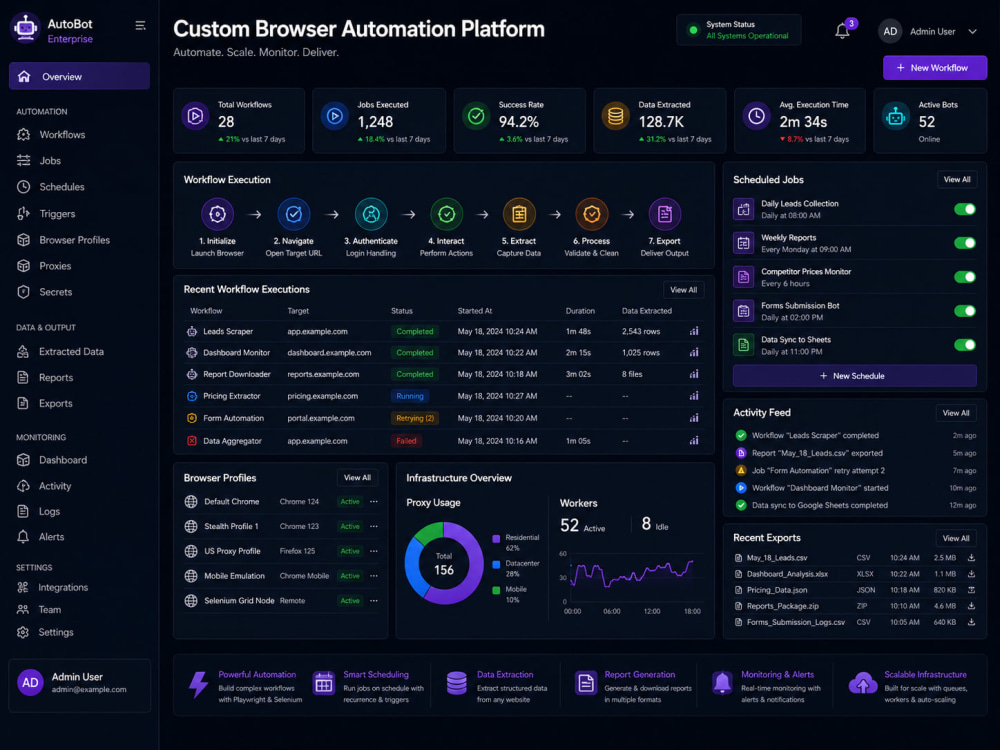Image resolution: width=1000 pixels, height=750 pixels.
Task: Click the Total Workflows card icon
Action: [x=195, y=116]
